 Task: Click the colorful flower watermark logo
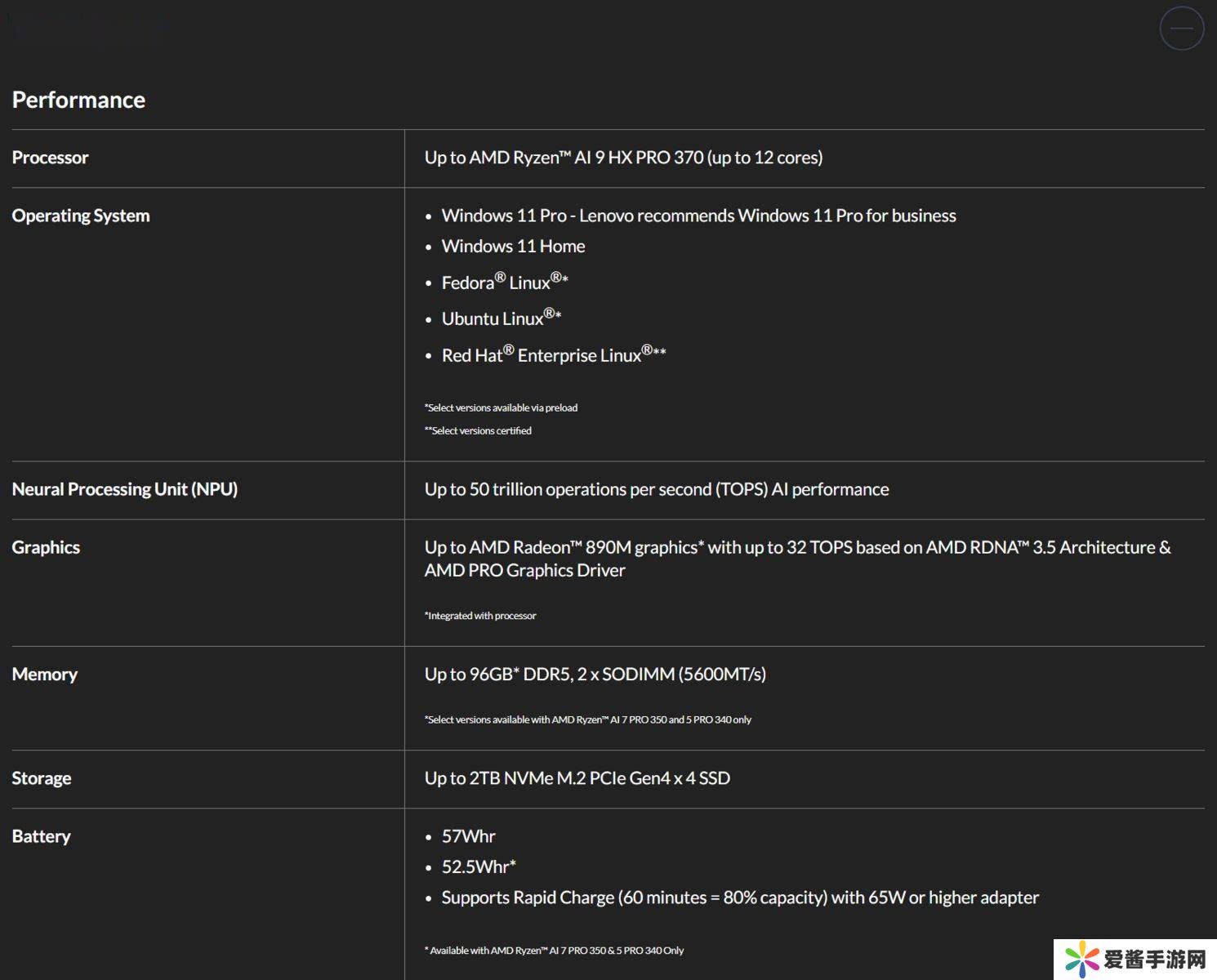1081,960
